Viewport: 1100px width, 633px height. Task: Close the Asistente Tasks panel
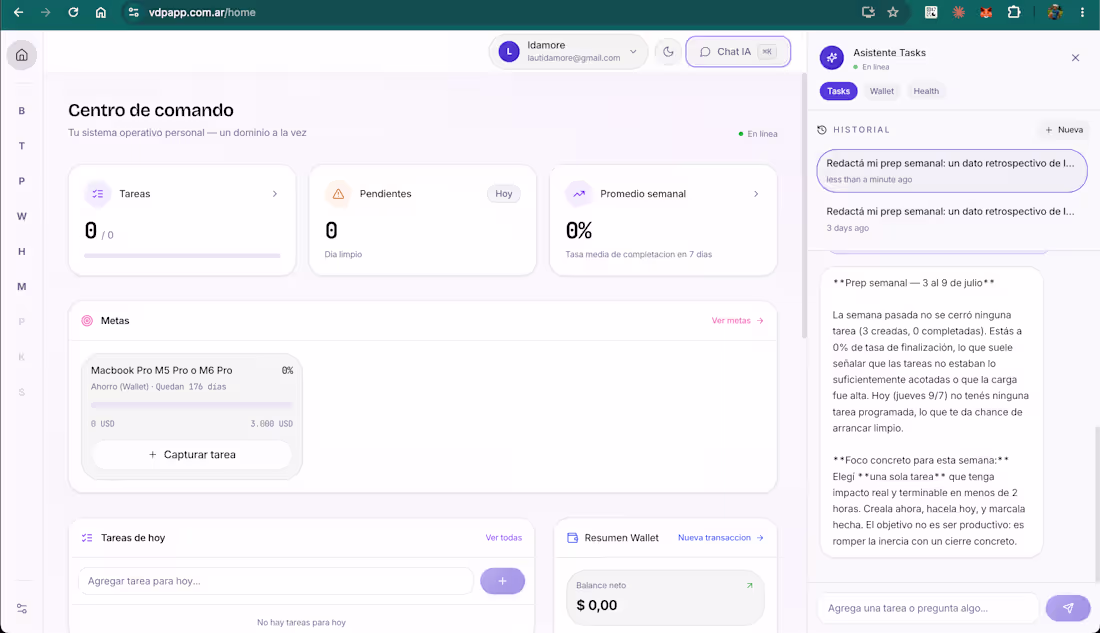point(1075,58)
